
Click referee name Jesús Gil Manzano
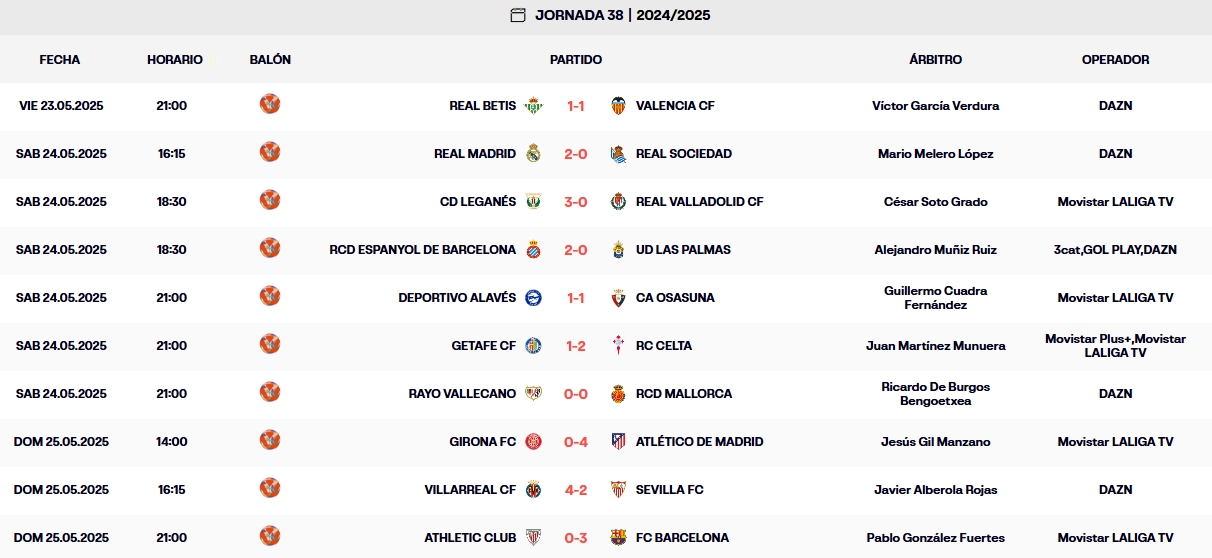(935, 442)
